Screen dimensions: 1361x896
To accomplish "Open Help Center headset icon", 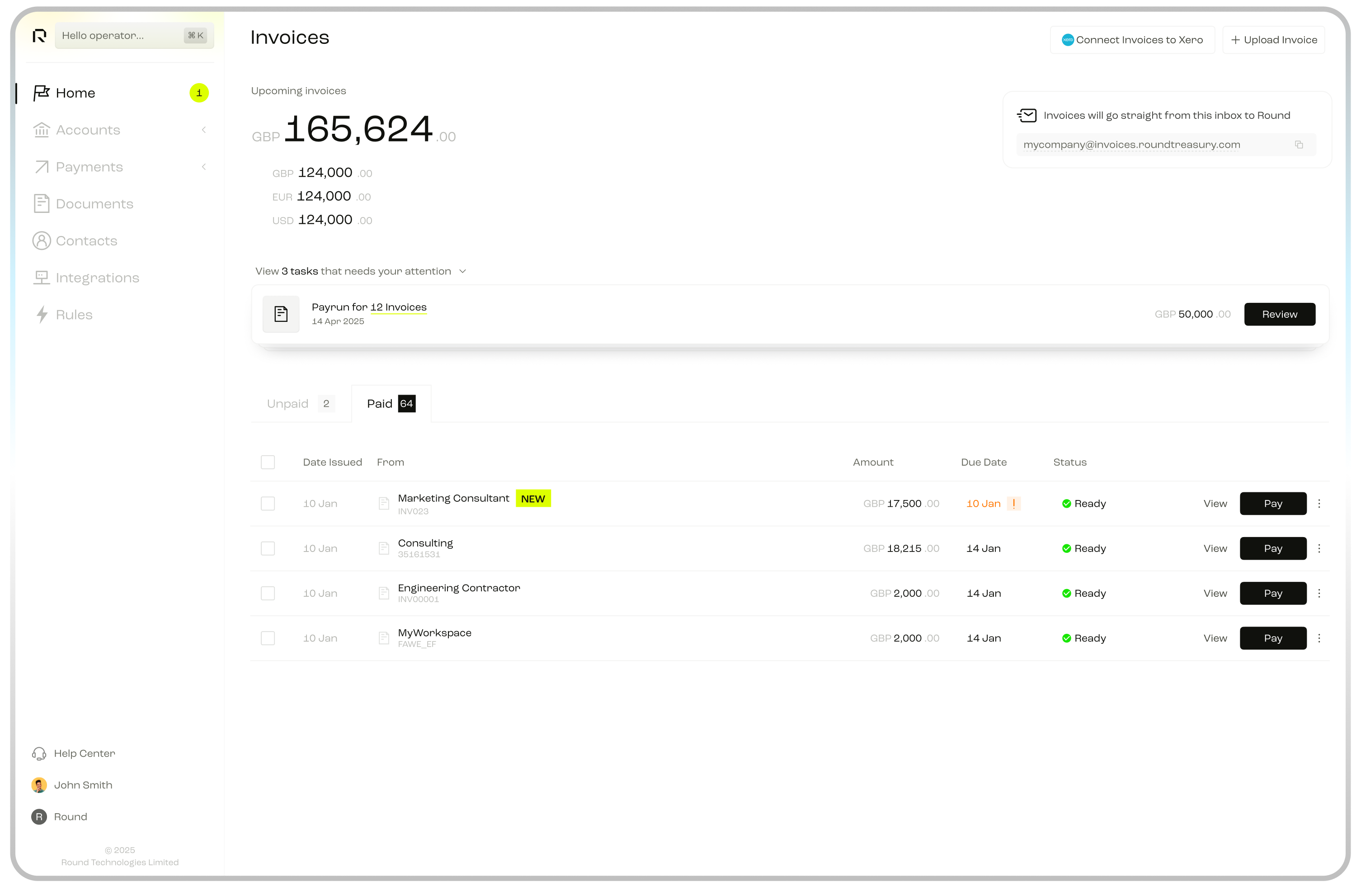I will click(39, 754).
